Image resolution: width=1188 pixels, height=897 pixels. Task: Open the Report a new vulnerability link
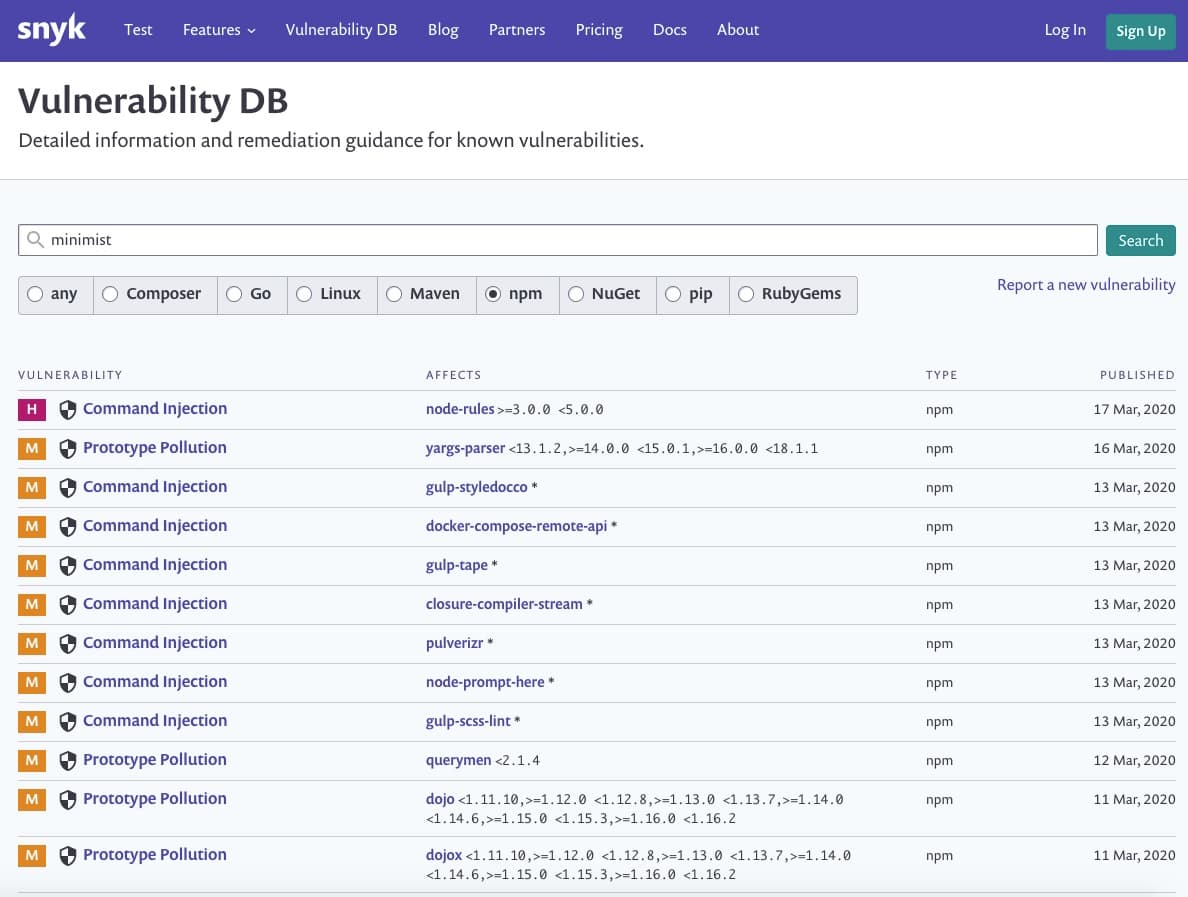pyautogui.click(x=1086, y=285)
